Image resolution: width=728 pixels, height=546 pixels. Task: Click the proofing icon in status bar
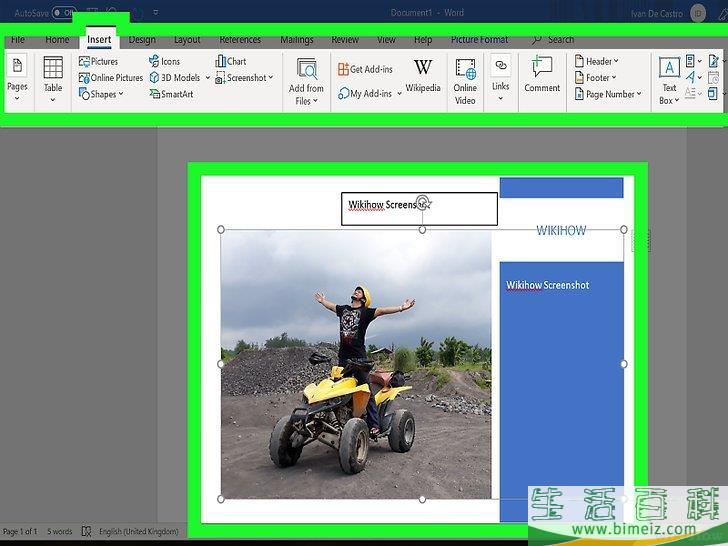tap(86, 531)
